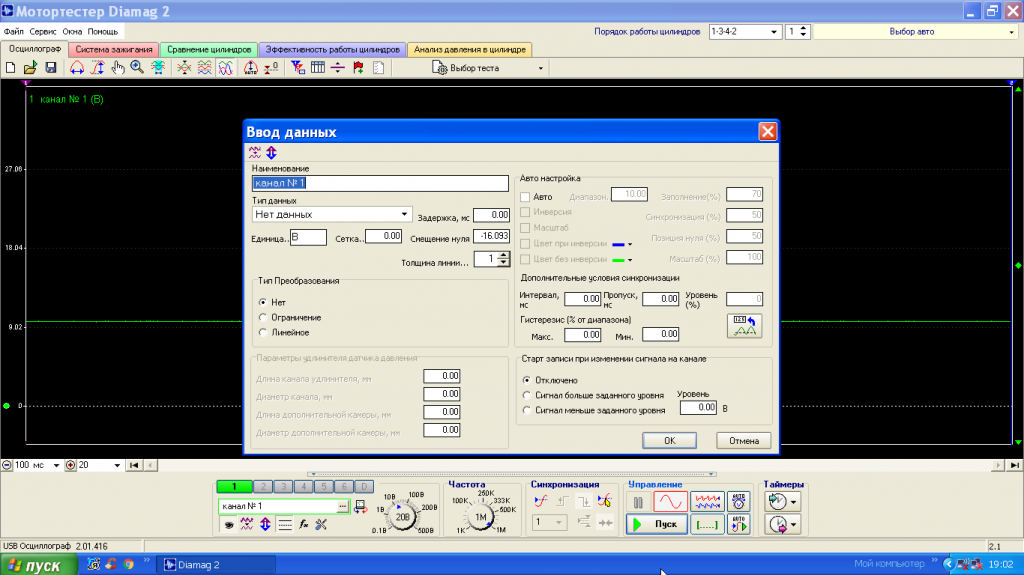Open the Windows пуск start button
Image resolution: width=1024 pixels, height=575 pixels.
(38, 565)
